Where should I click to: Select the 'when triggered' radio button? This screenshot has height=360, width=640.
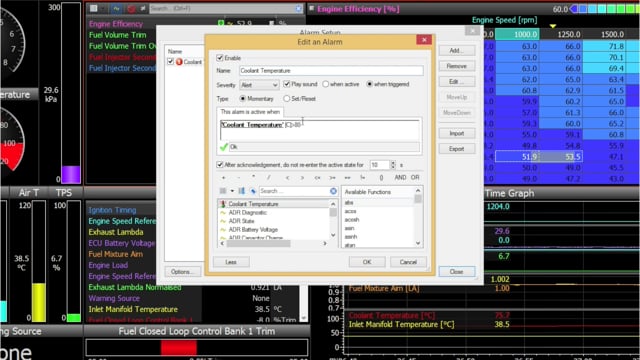[369, 84]
